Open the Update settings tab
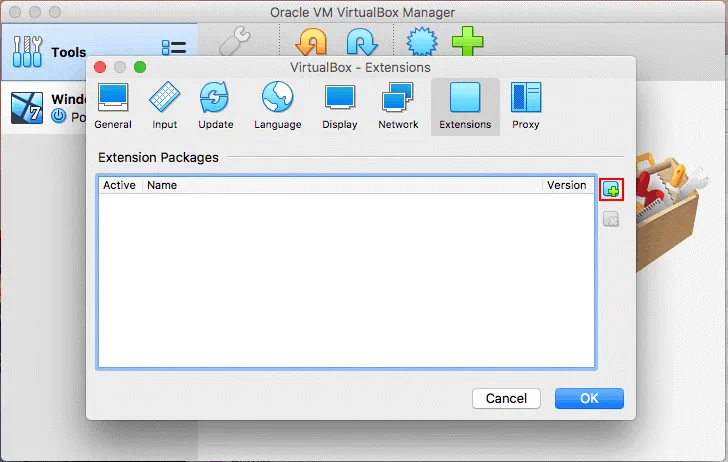The image size is (728, 462). pos(215,106)
